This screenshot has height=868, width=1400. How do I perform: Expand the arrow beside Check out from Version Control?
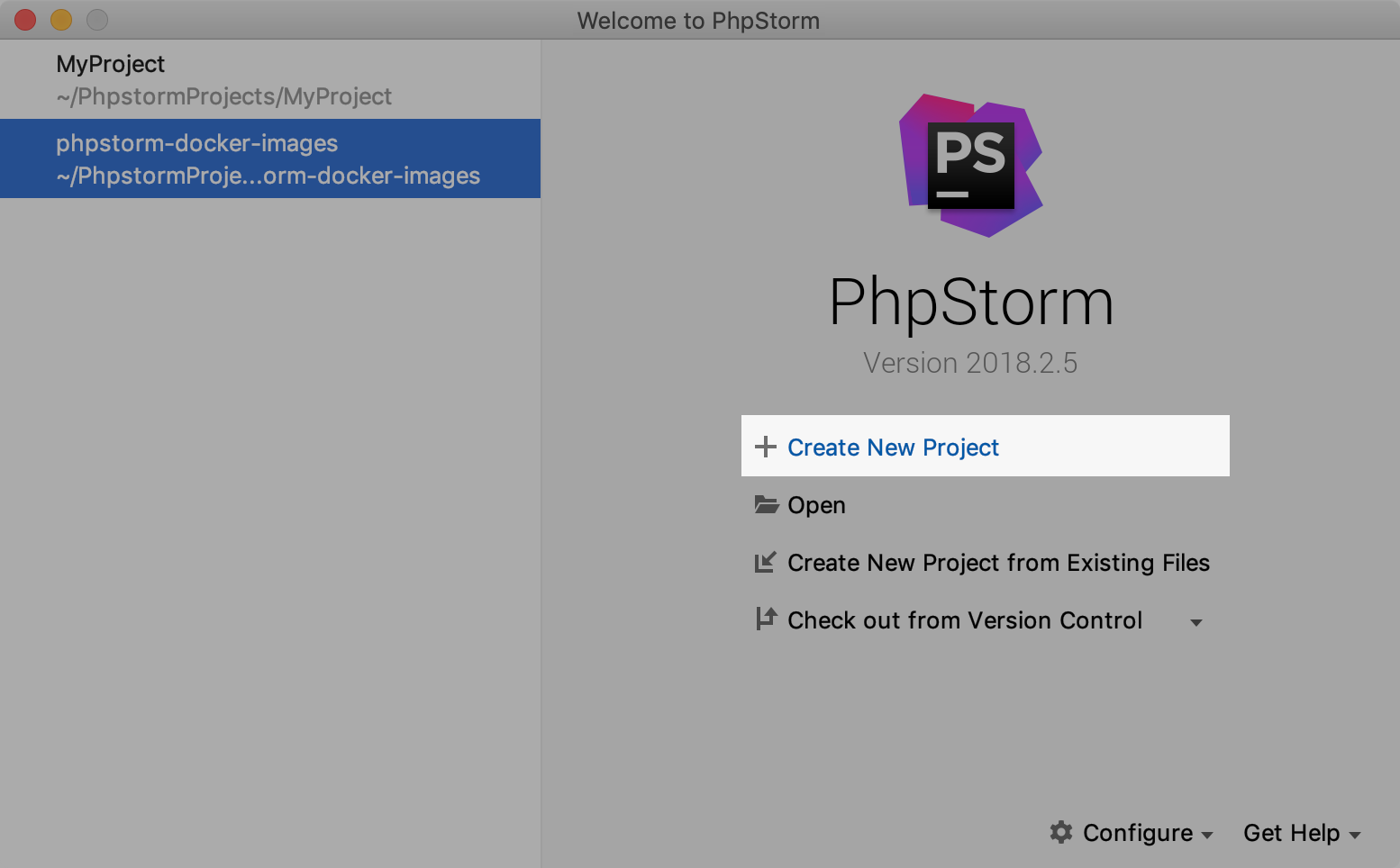click(1196, 622)
